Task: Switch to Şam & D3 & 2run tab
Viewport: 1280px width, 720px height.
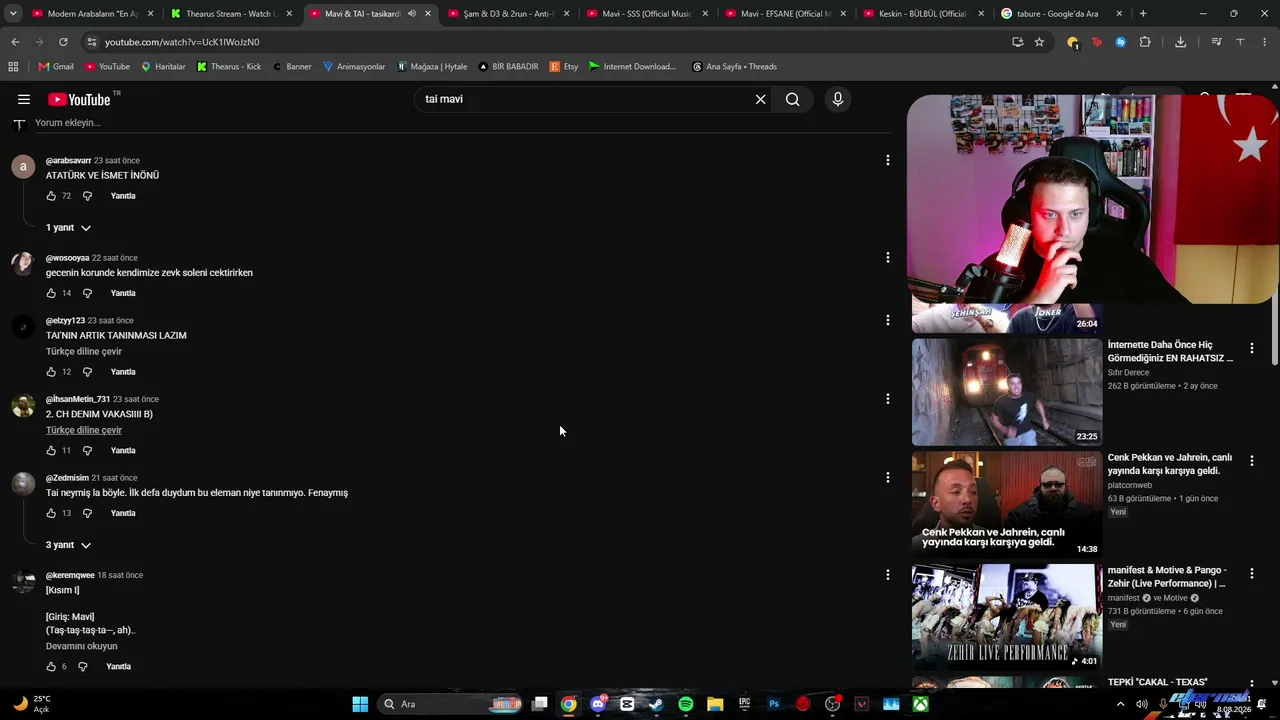Action: coord(509,14)
